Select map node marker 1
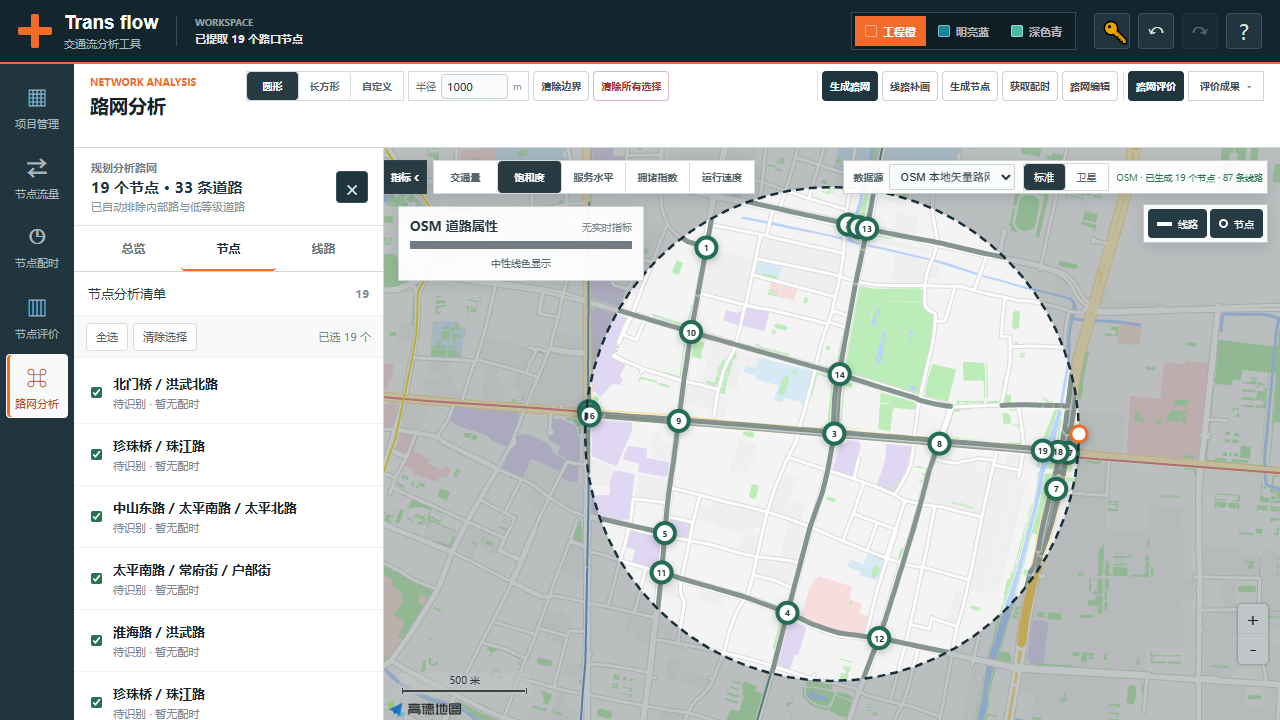Viewport: 1280px width, 720px height. click(706, 247)
